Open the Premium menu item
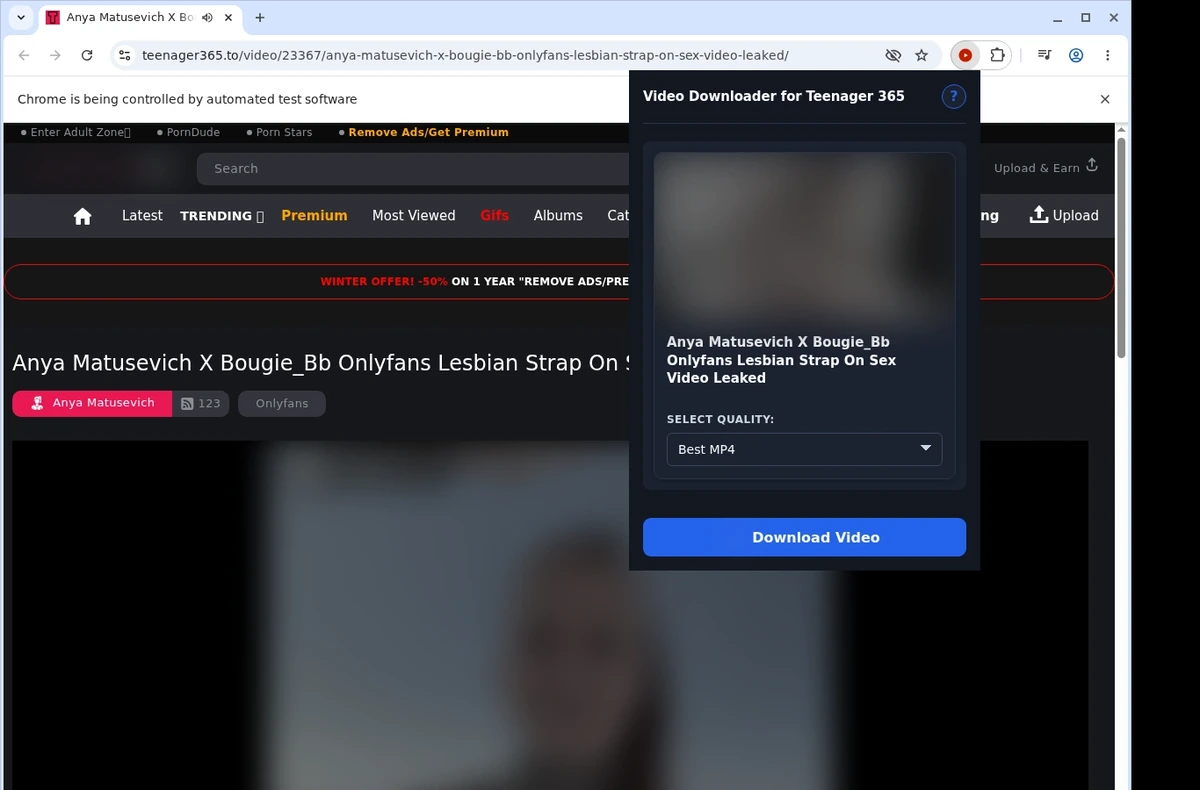The width and height of the screenshot is (1200, 790). tap(314, 215)
